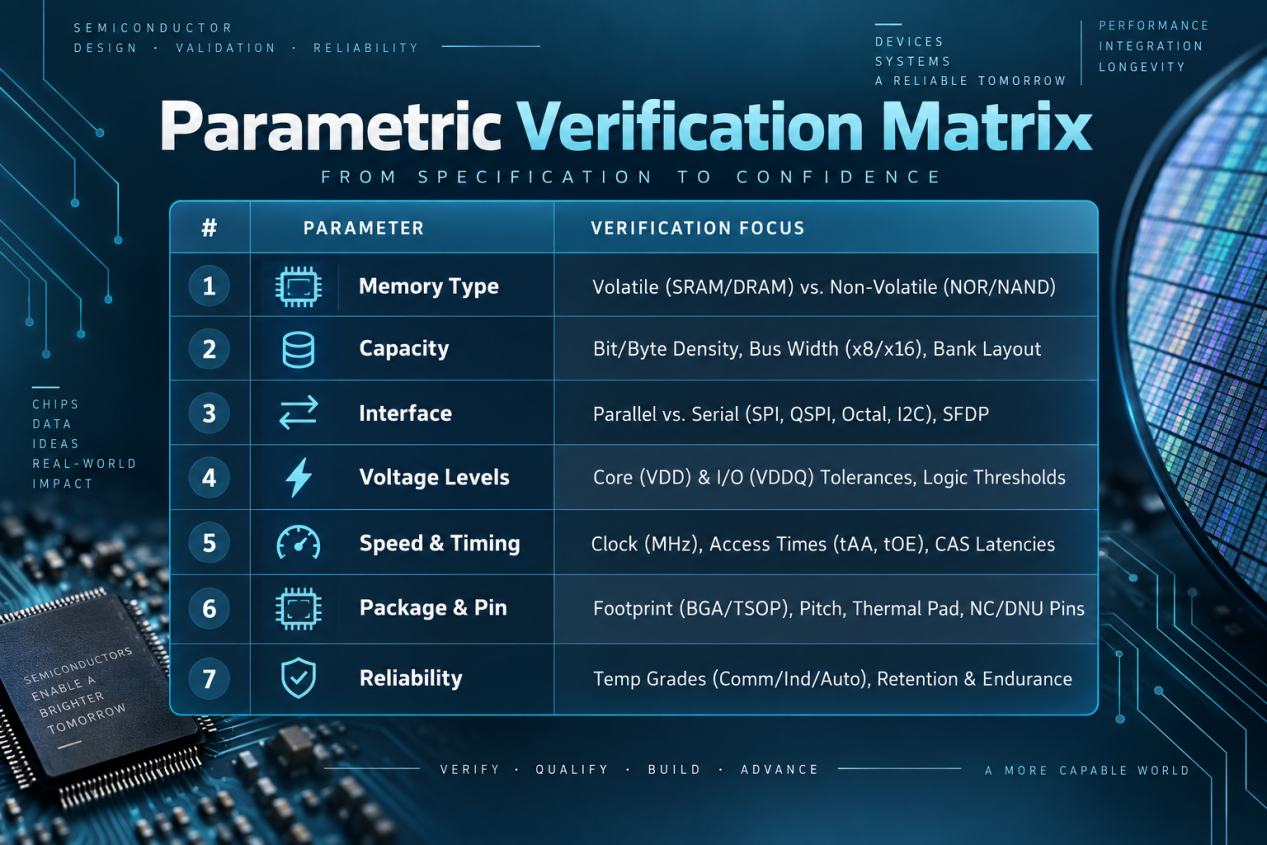
Task: Click the RELIABILITY text in the header
Action: (x=366, y=48)
